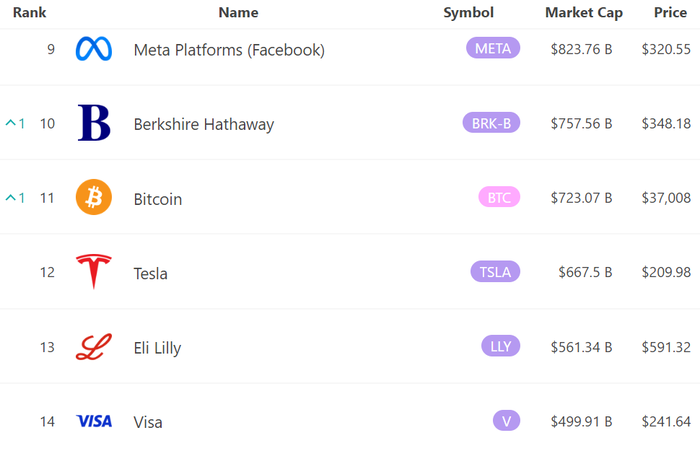
Task: Click the Meta Platforms infinity logo
Action: [94, 49]
